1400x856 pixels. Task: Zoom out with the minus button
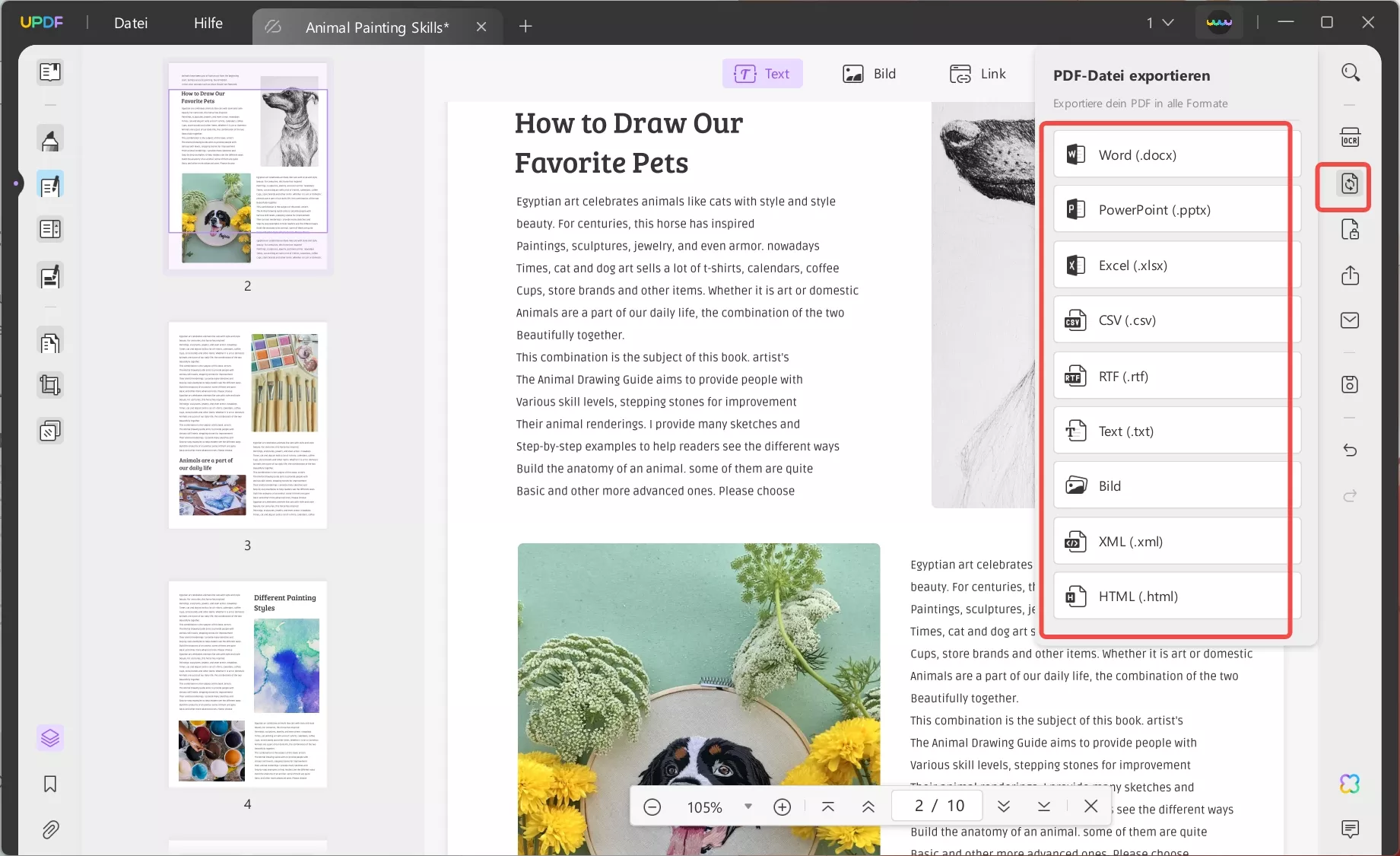(652, 807)
